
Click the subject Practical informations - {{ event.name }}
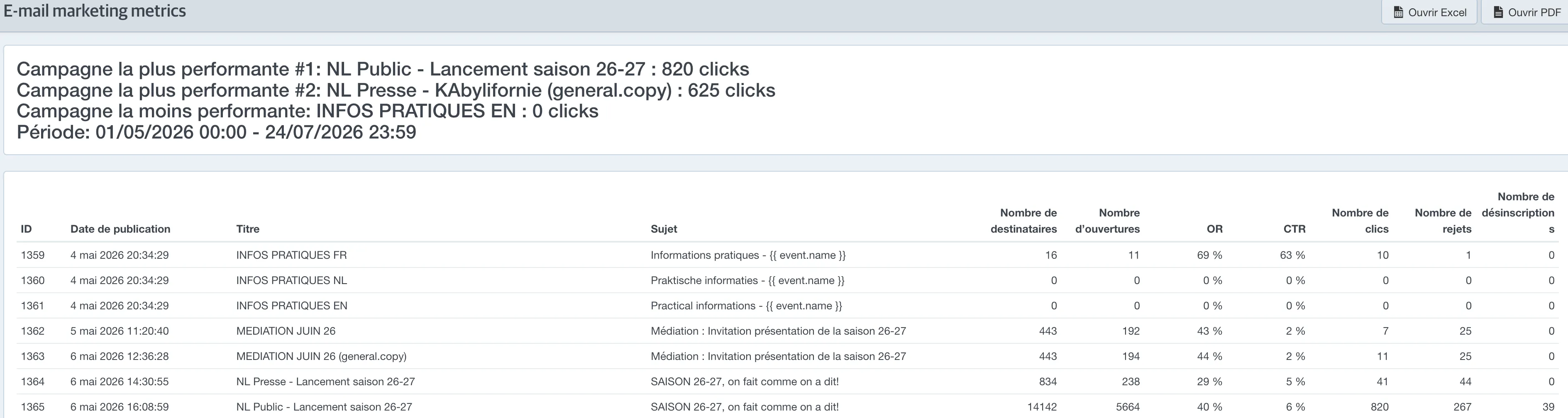click(746, 306)
